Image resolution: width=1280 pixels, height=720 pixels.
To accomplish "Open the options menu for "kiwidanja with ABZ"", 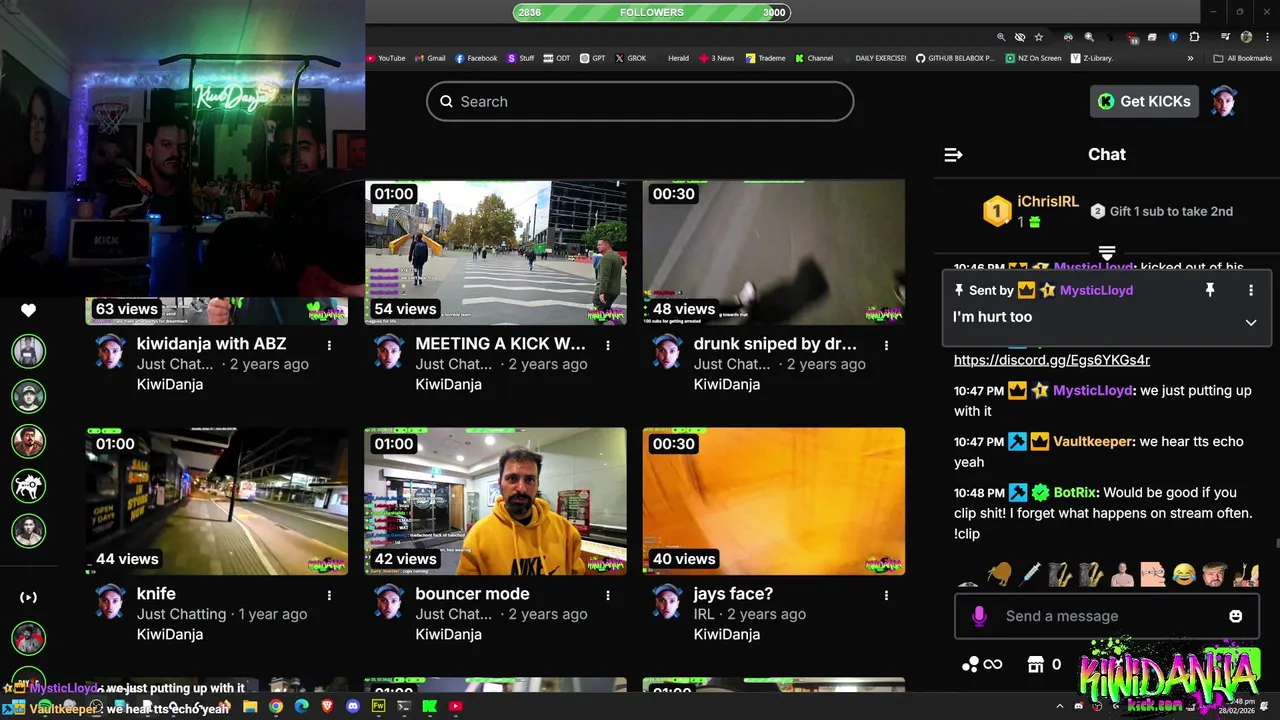I will (329, 345).
